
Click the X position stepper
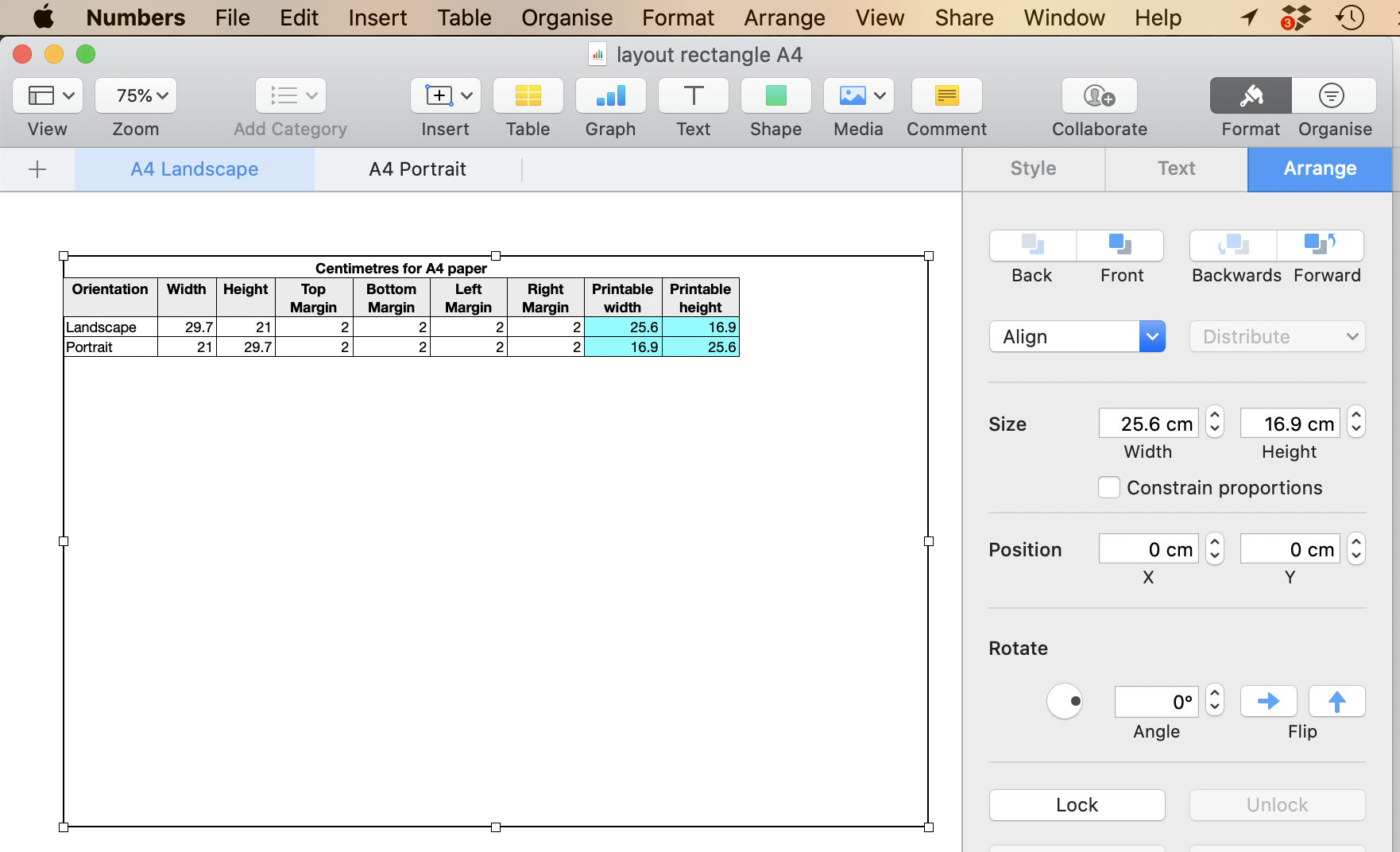point(1215,548)
